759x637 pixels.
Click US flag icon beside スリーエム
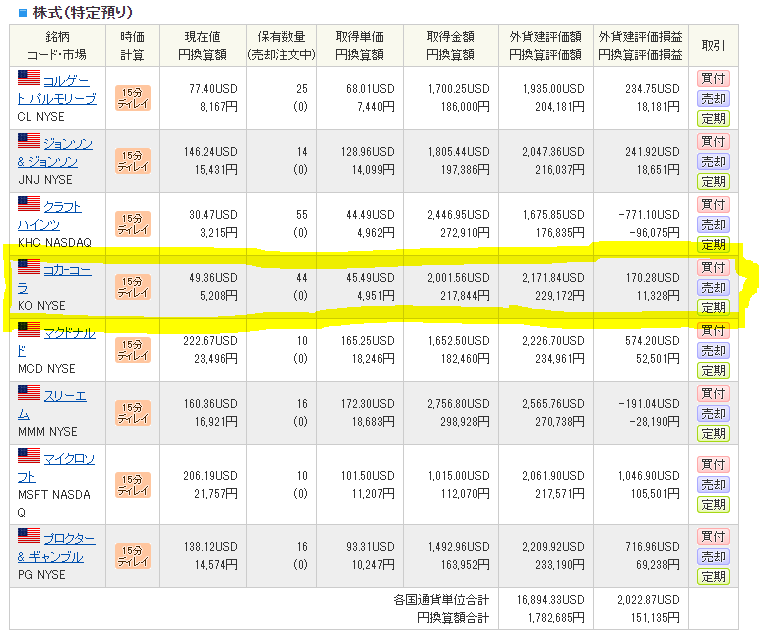29,393
